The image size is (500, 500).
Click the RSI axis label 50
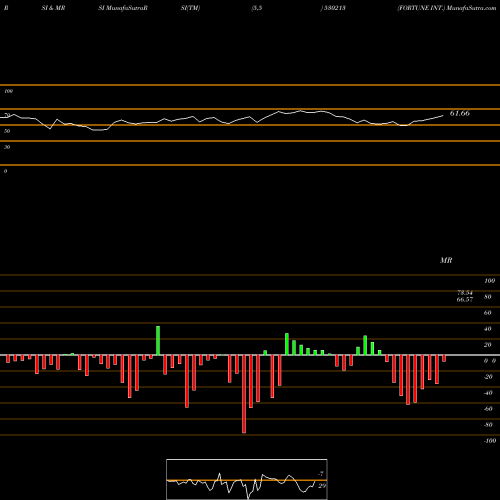[7, 131]
